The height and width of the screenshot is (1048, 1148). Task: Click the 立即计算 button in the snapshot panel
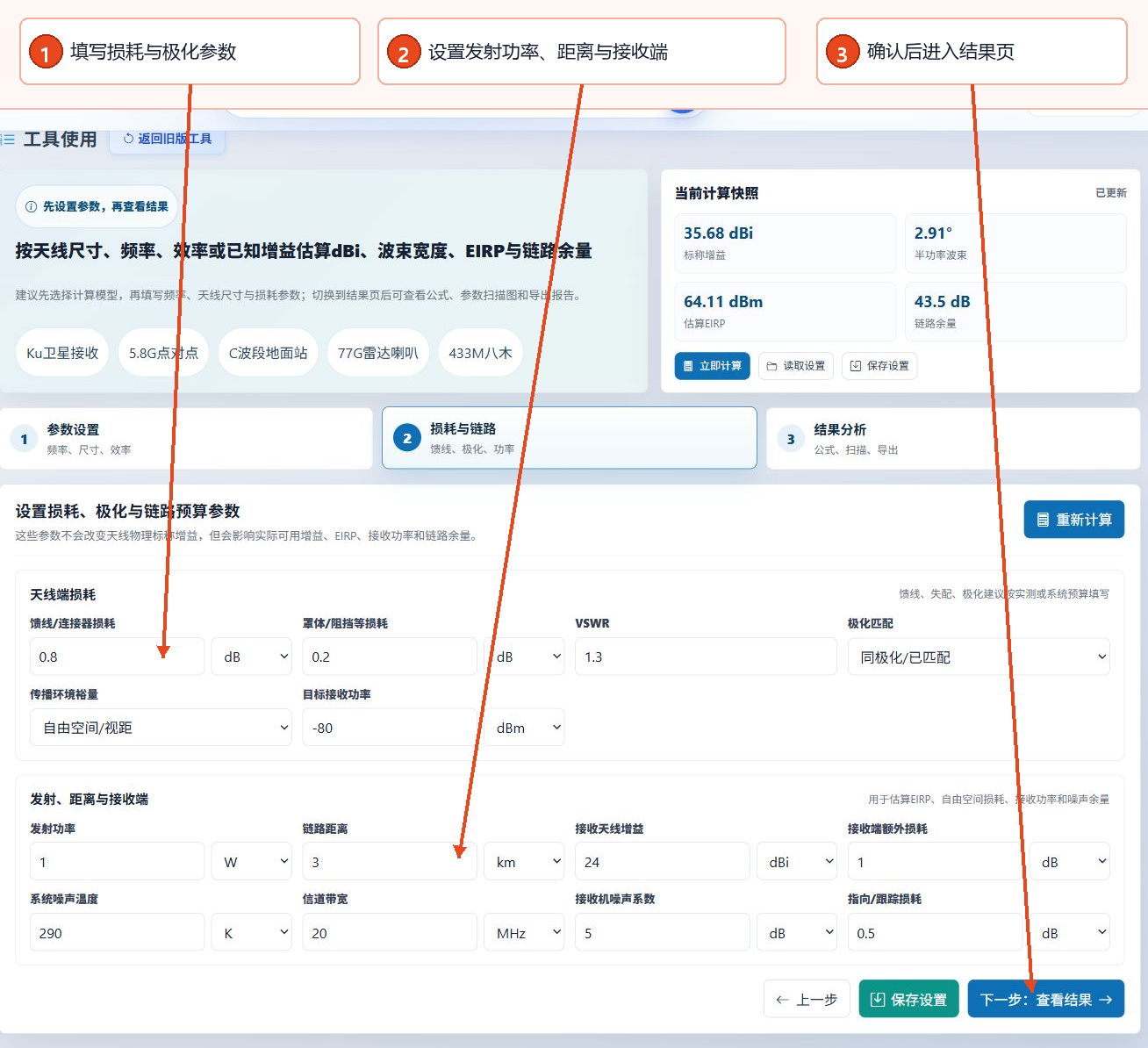coord(712,366)
